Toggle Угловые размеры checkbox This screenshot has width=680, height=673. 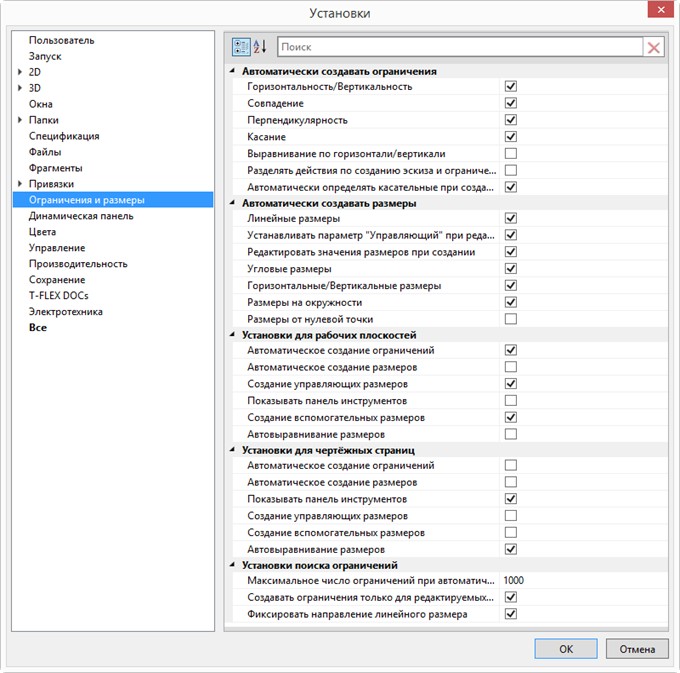pos(511,269)
